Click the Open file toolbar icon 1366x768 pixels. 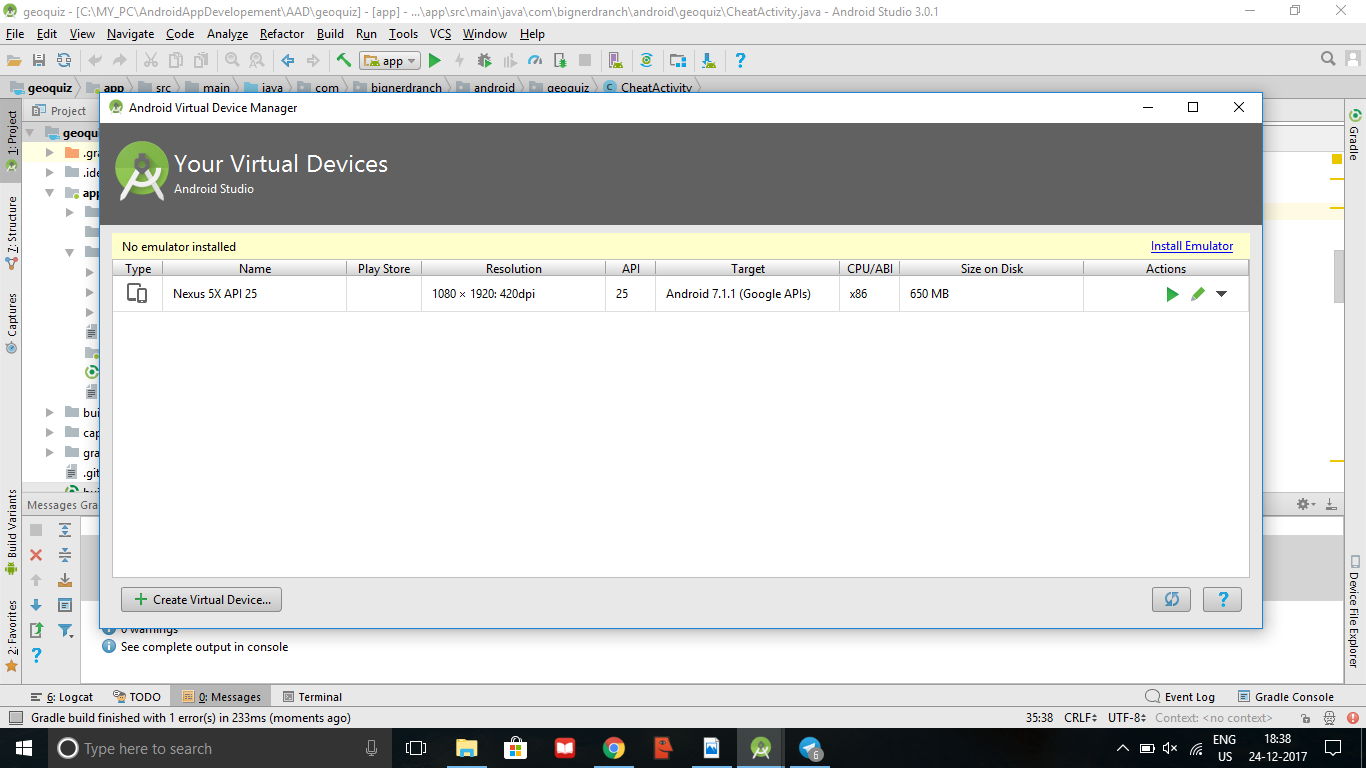pos(14,61)
